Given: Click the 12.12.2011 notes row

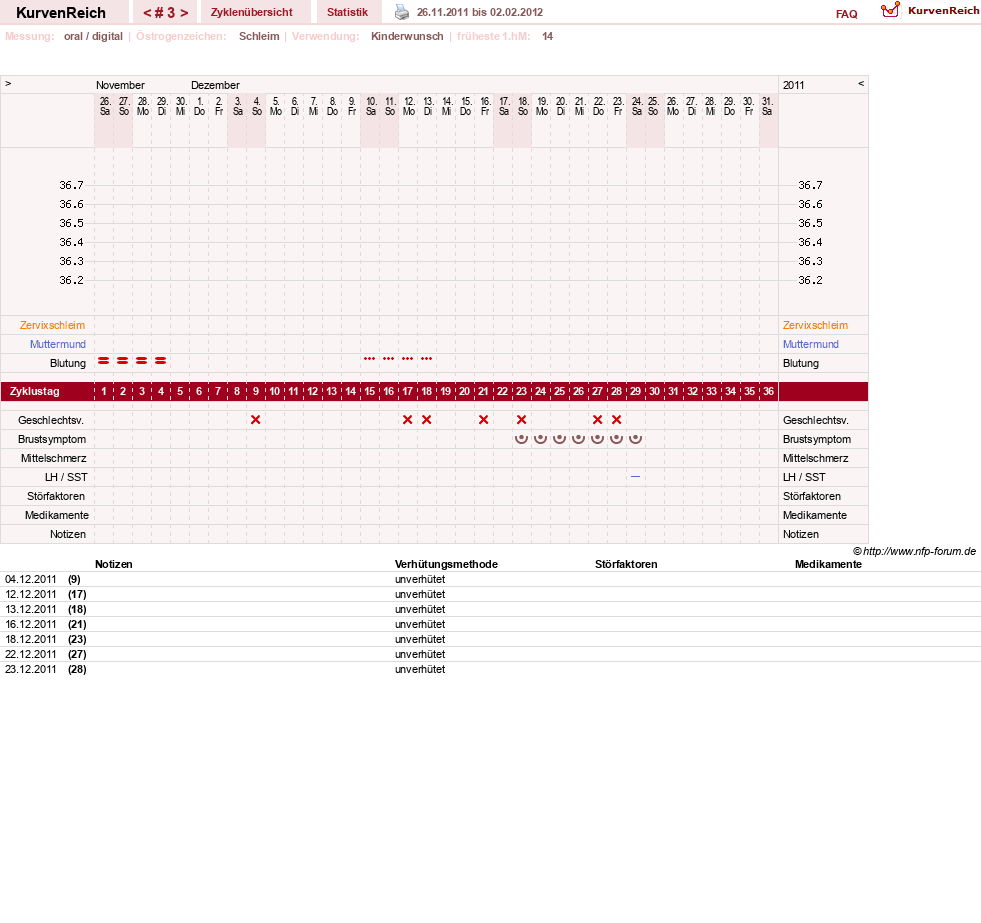Looking at the screenshot, I should (490, 594).
